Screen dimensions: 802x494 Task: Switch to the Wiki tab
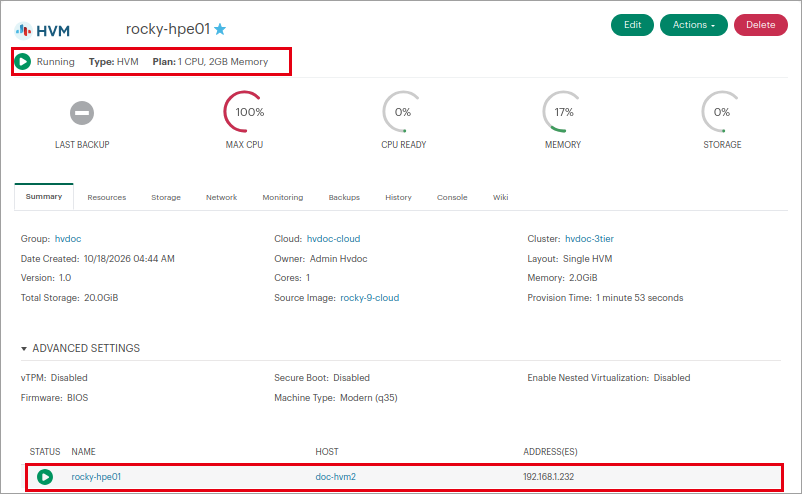click(500, 197)
